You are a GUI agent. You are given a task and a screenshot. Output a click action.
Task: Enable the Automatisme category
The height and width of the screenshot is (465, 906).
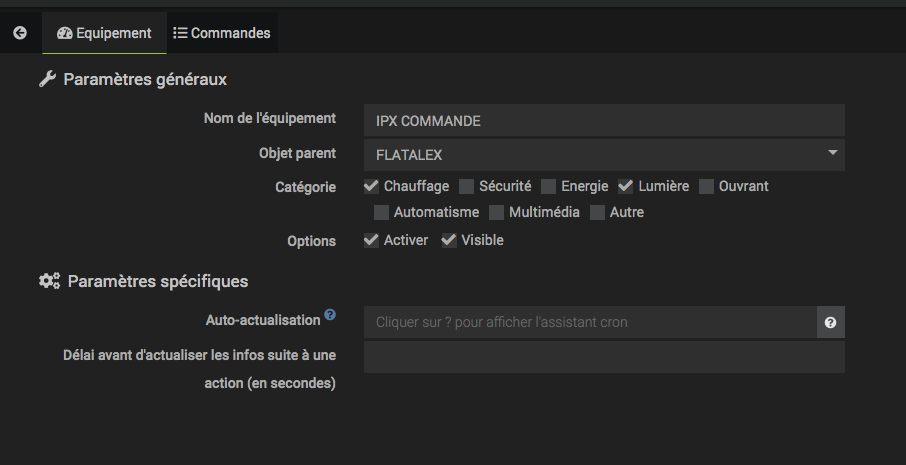381,212
